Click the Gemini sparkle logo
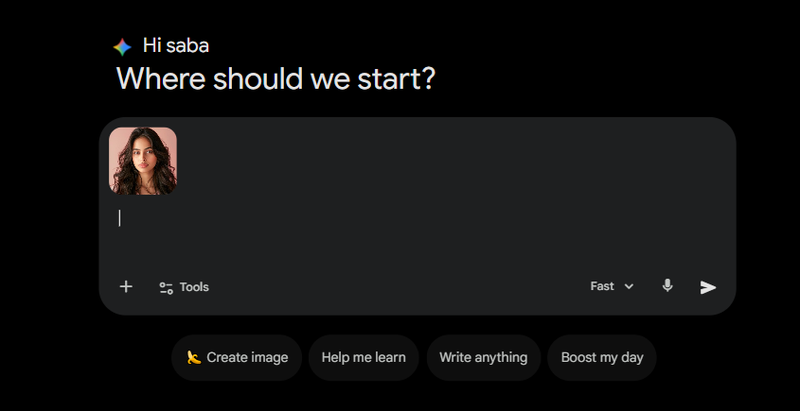800x411 pixels. point(122,46)
